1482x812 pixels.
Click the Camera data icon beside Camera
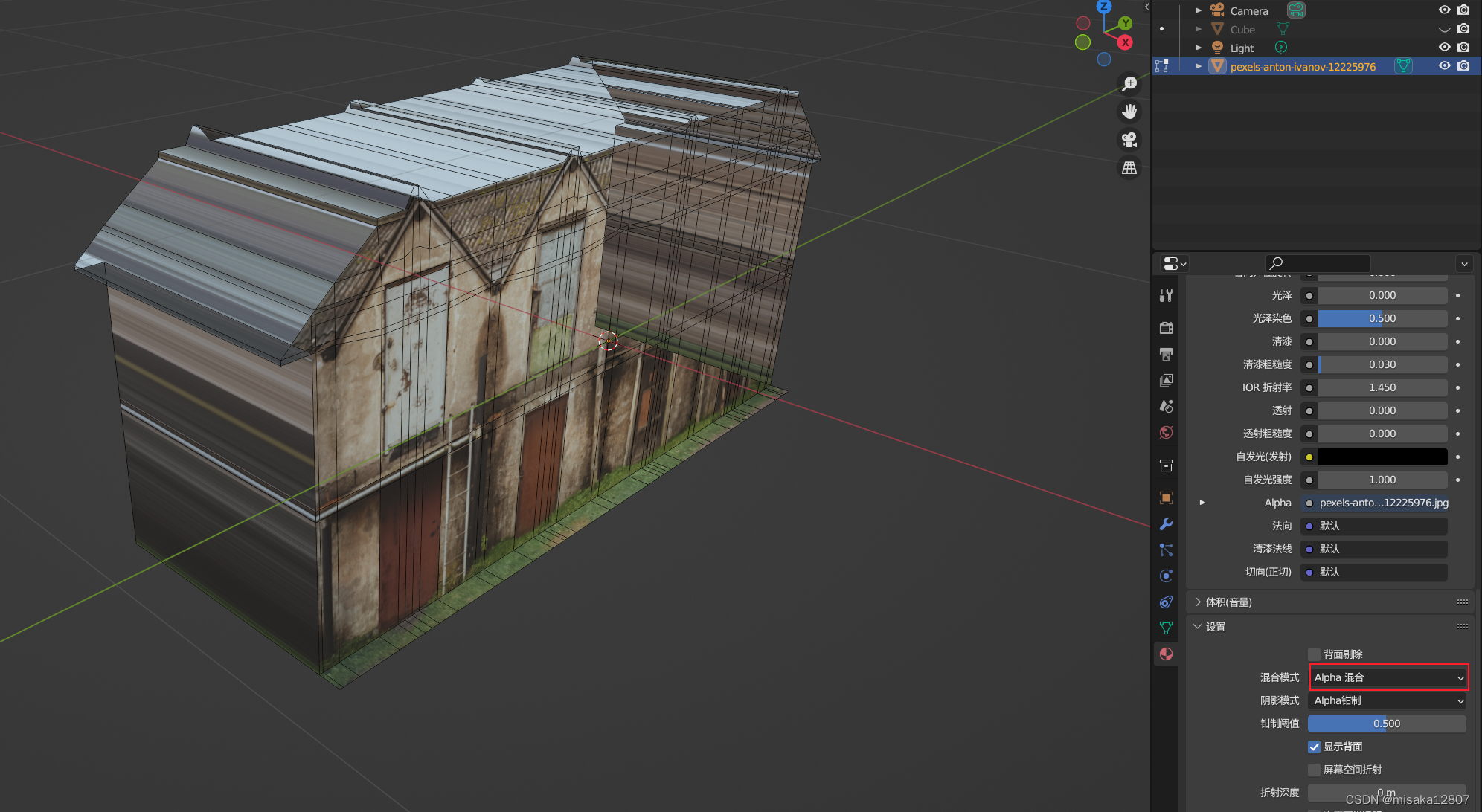click(1296, 10)
